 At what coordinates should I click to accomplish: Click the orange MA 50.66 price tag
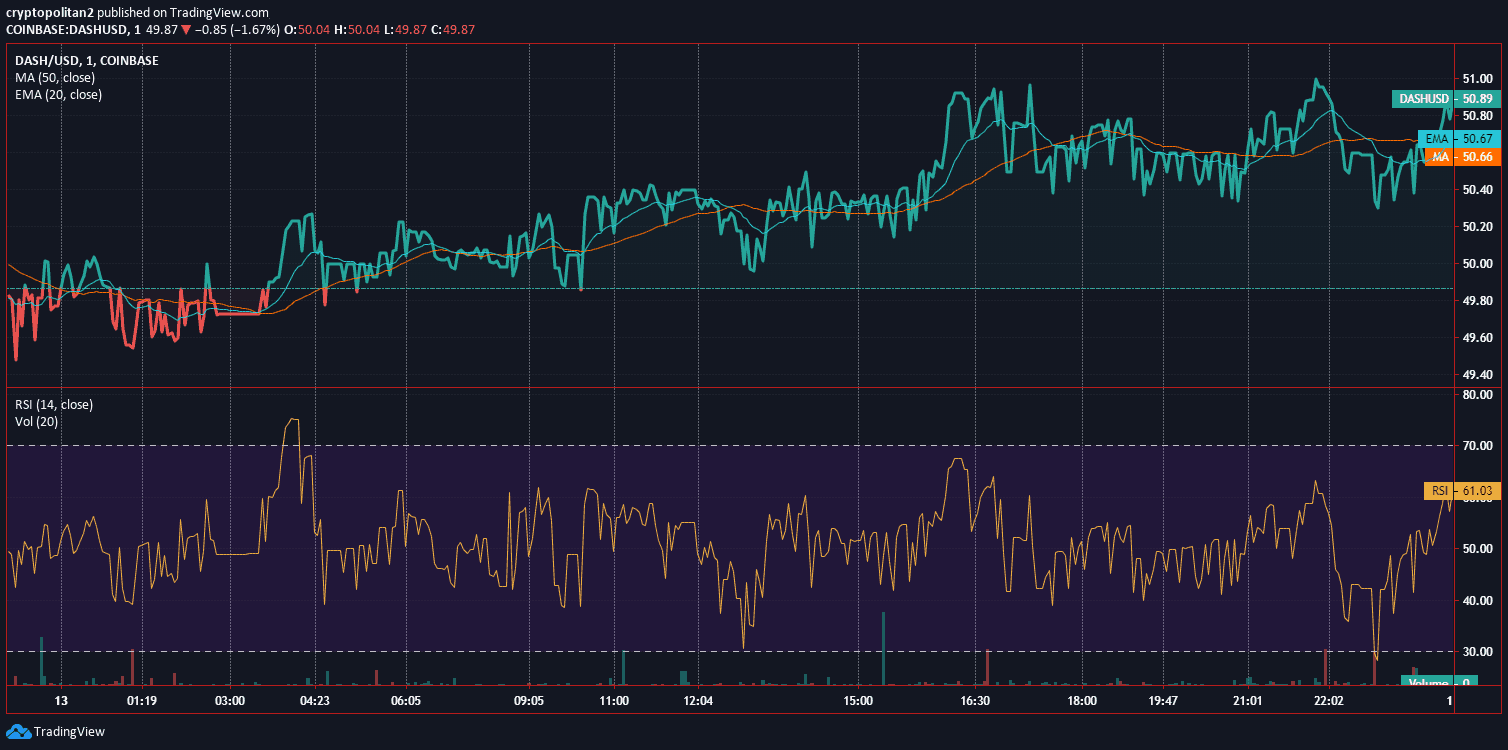(x=1461, y=157)
